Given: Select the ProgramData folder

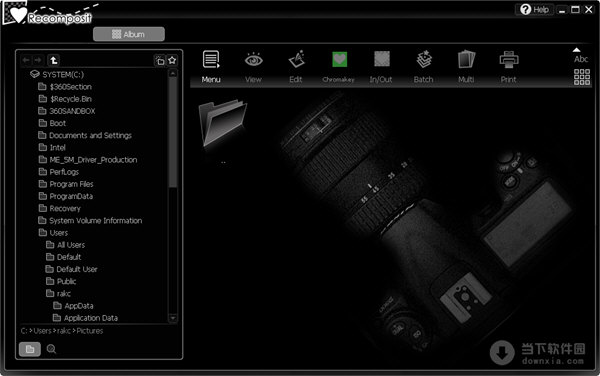Looking at the screenshot, I should (x=65, y=196).
